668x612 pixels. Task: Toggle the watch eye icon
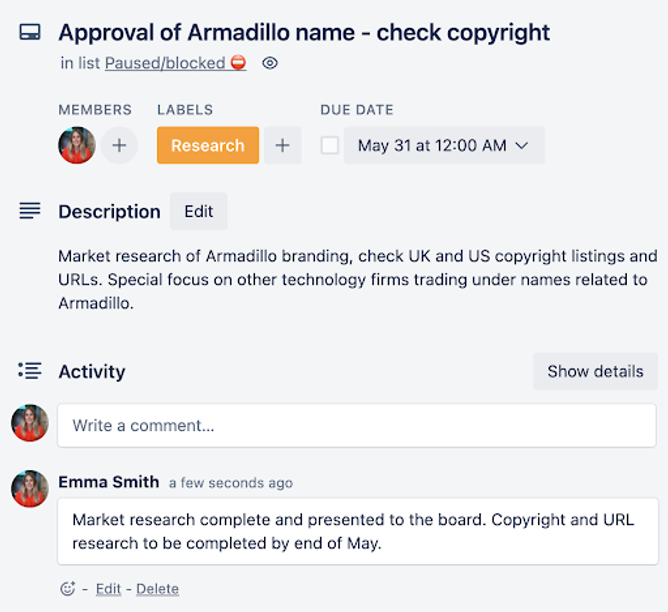click(270, 63)
